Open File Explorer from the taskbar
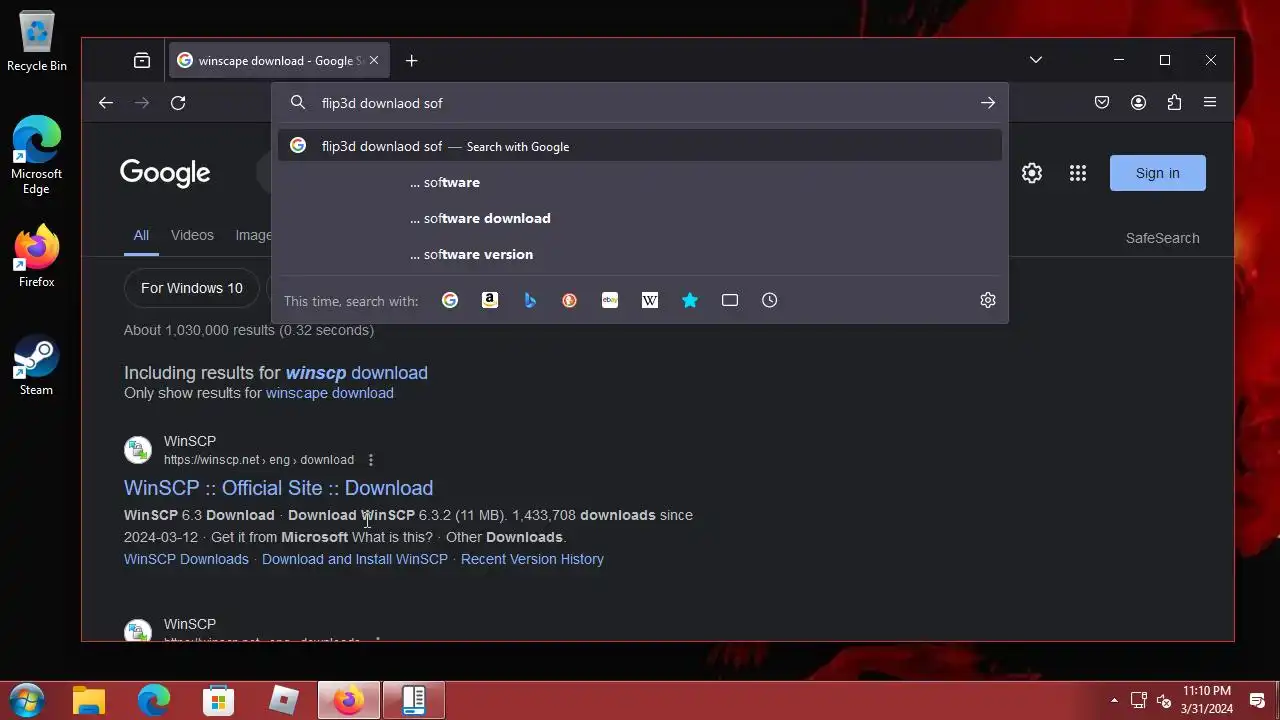The height and width of the screenshot is (720, 1280). point(89,701)
